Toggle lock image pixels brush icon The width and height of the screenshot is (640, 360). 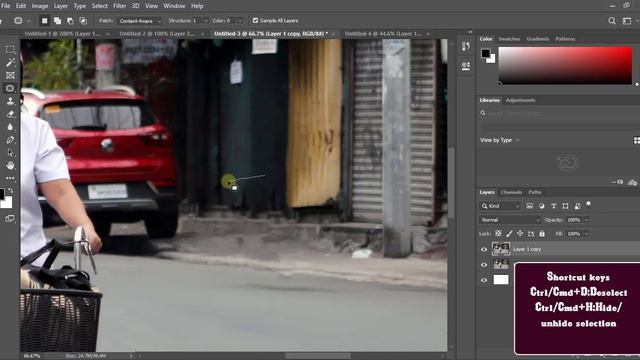[509, 233]
